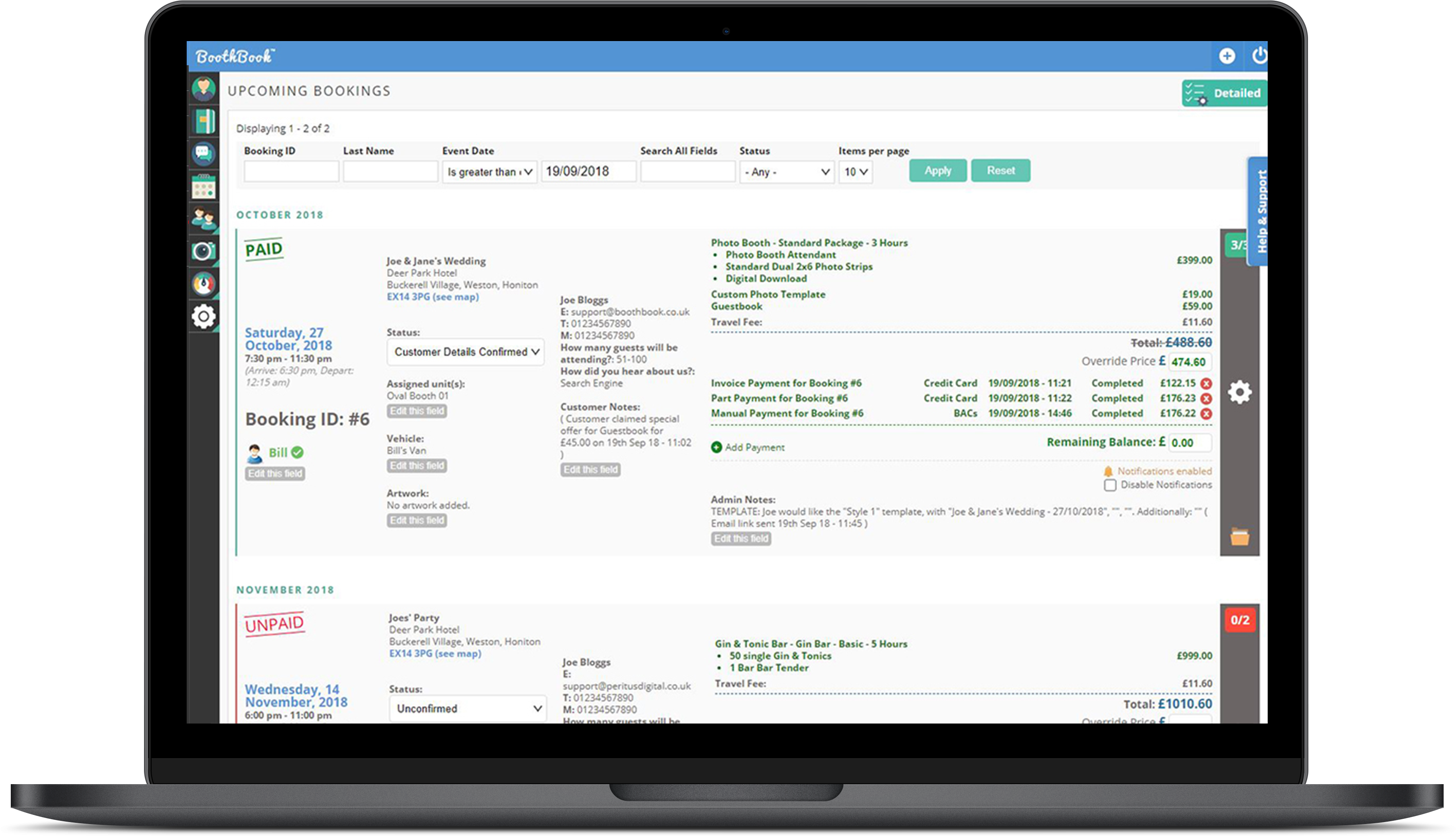The image size is (1456, 836).
Task: Tick the Disable Notifications checkbox
Action: click(1110, 485)
